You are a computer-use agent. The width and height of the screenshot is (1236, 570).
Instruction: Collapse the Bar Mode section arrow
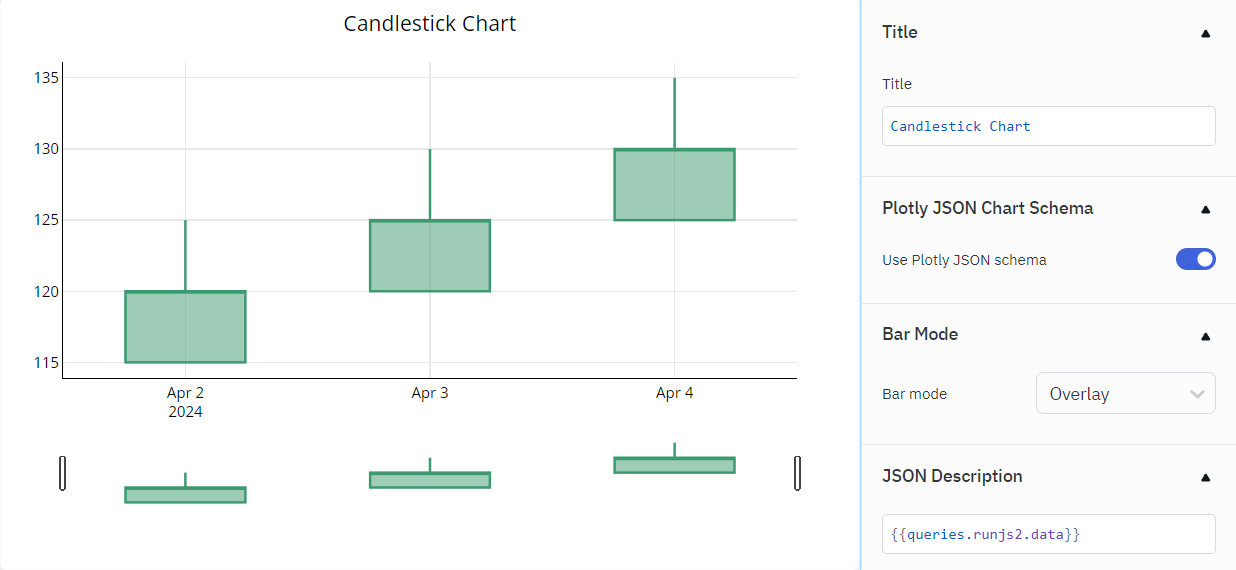[1205, 336]
